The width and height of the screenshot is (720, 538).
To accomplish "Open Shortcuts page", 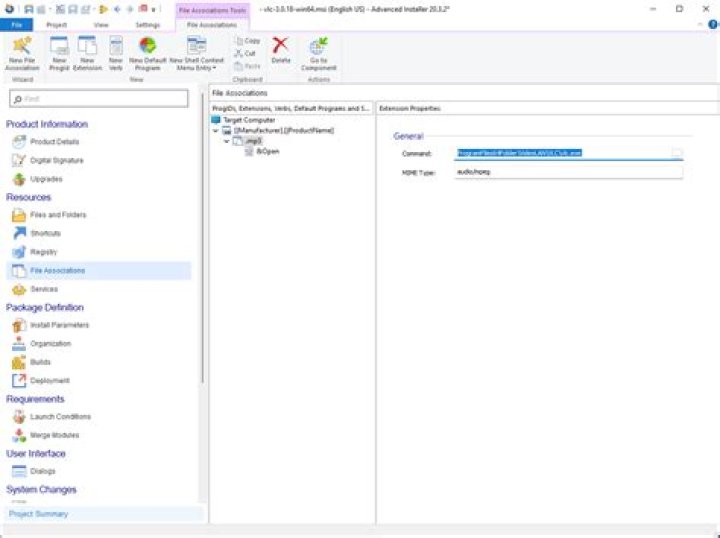I will [45, 233].
